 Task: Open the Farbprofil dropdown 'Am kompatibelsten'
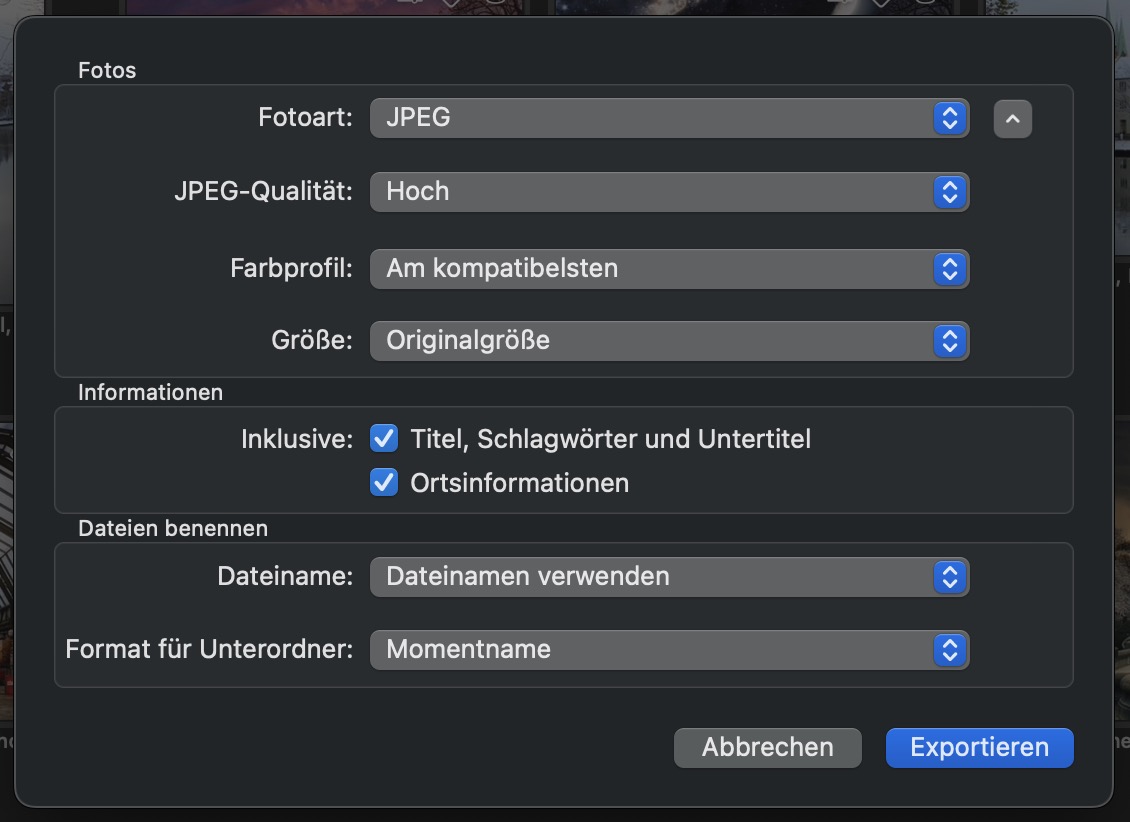point(650,268)
